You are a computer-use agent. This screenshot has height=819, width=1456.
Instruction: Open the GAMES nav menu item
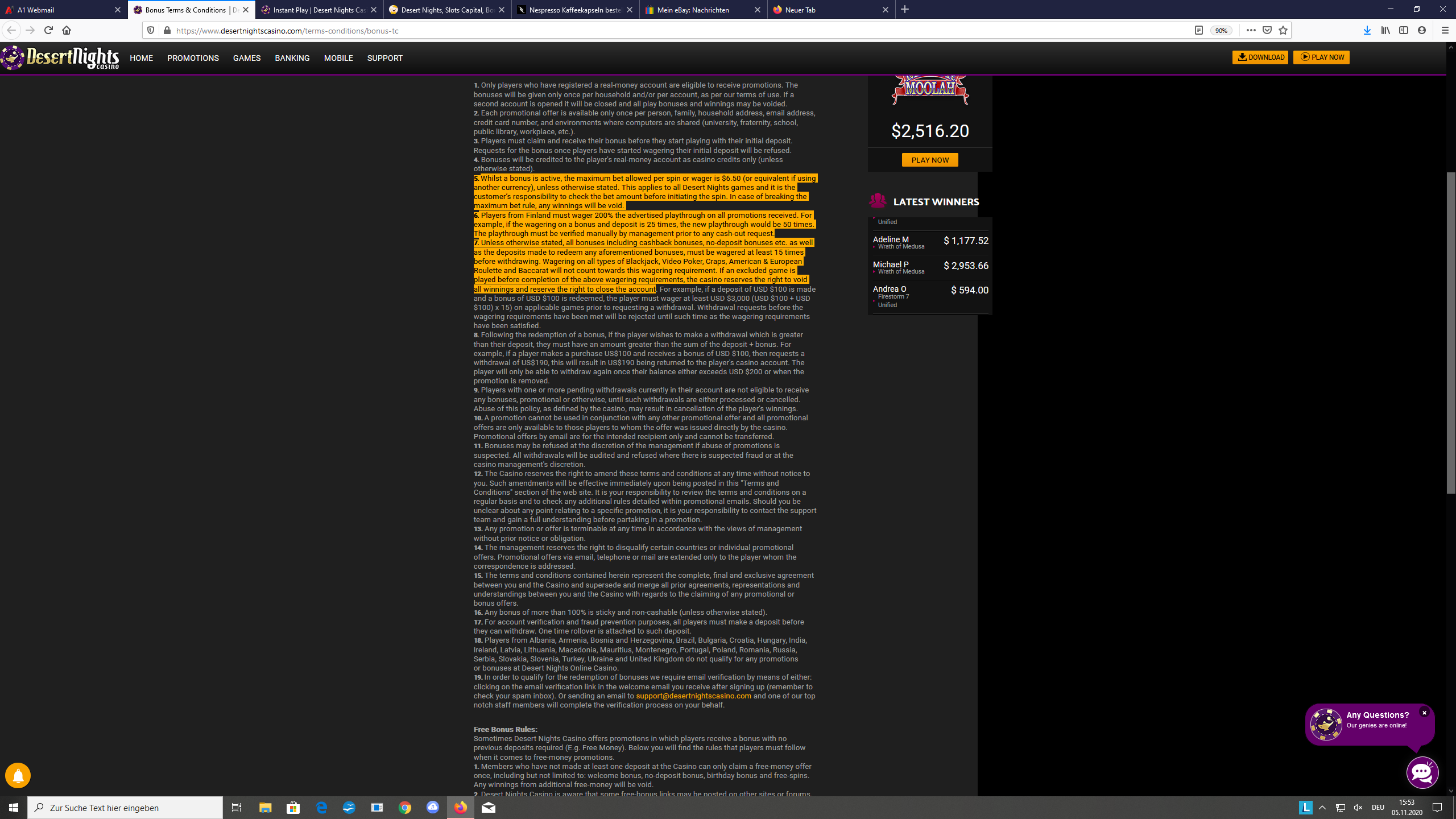[x=247, y=58]
